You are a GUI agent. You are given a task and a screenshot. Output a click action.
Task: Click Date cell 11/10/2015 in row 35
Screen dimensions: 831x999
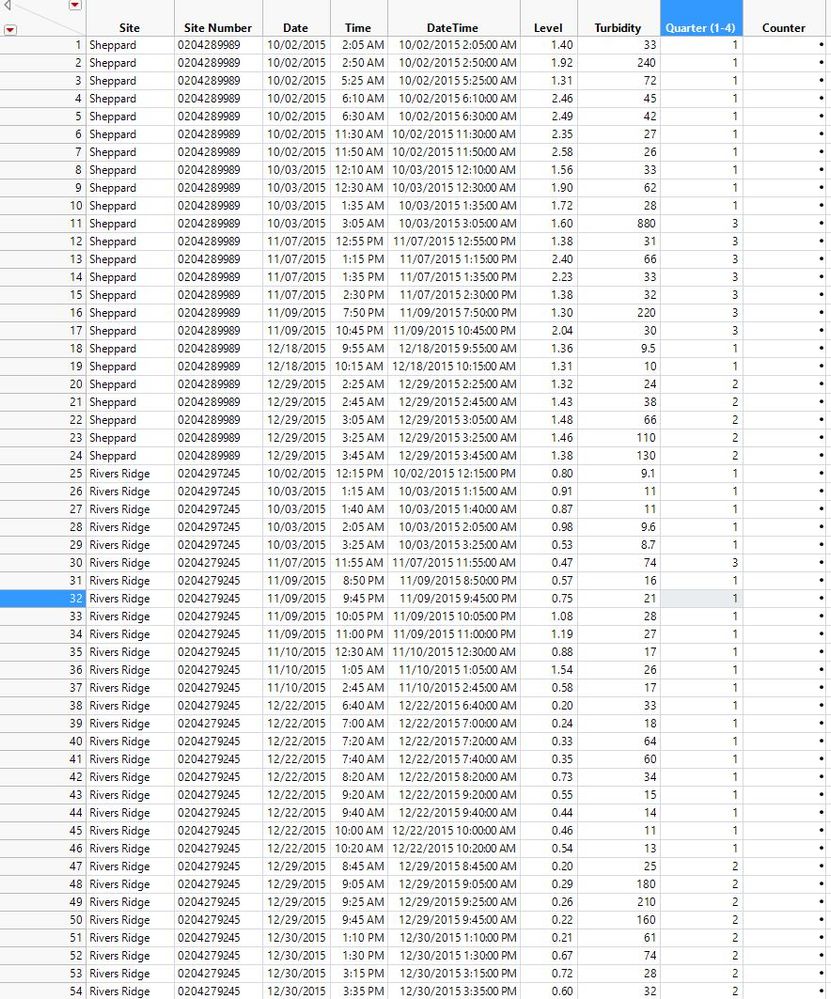pyautogui.click(x=296, y=652)
